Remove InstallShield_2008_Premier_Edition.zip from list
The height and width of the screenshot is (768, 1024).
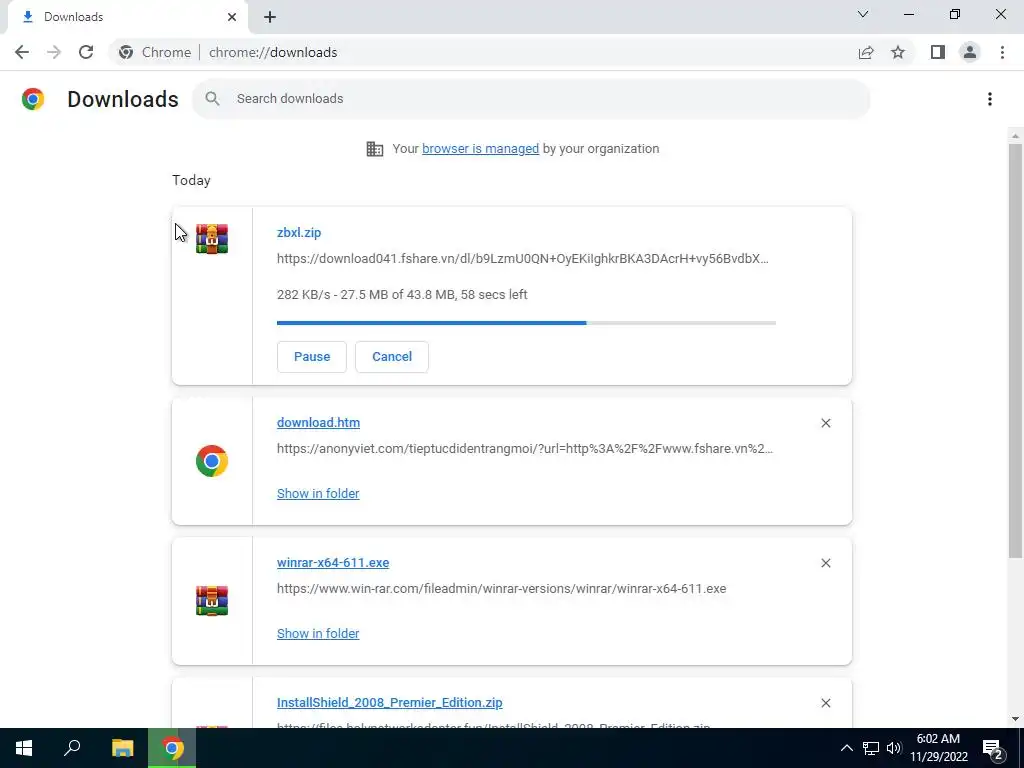coord(825,703)
